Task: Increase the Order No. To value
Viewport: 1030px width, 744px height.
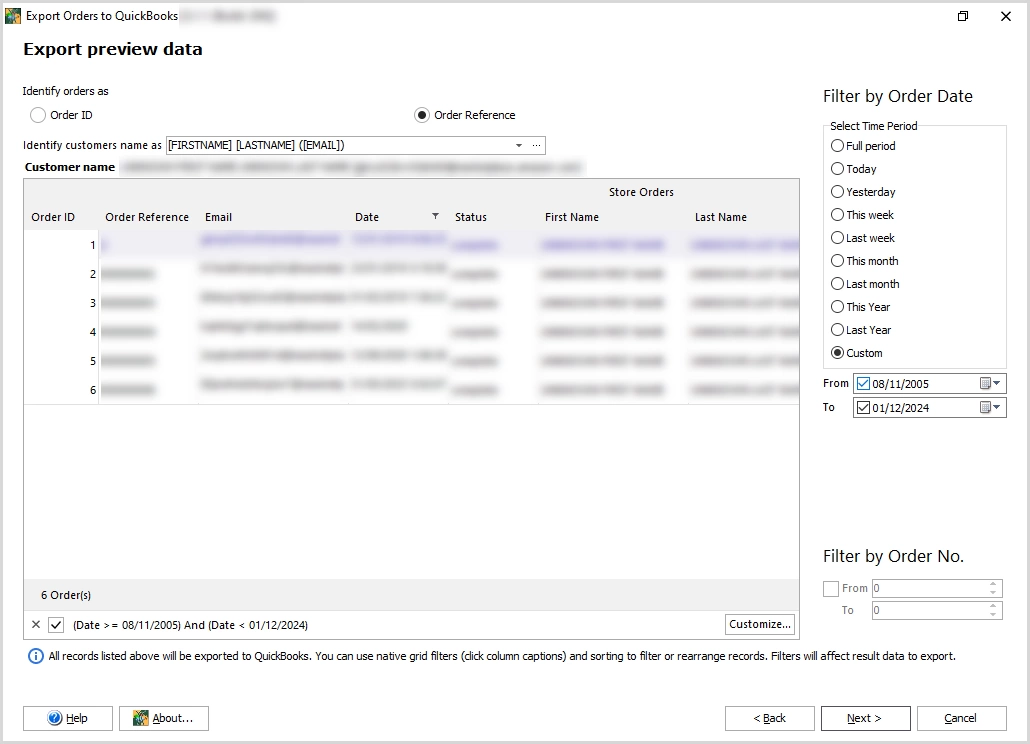Action: coord(993,606)
